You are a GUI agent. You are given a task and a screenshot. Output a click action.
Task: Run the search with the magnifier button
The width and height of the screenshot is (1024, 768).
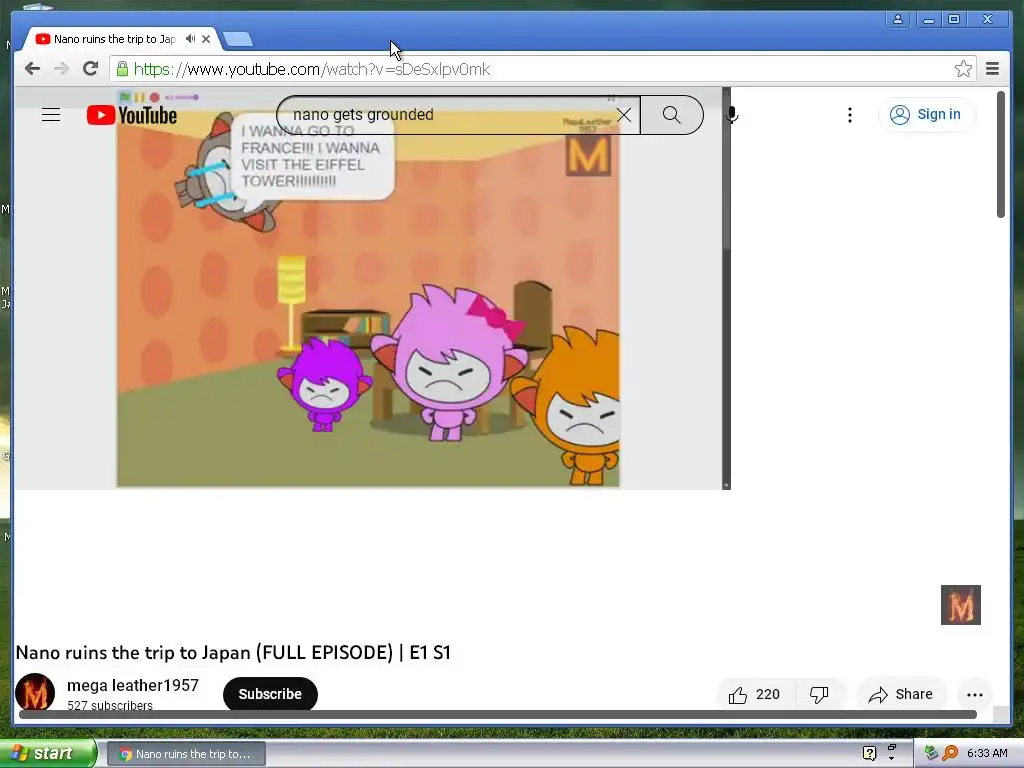tap(671, 115)
